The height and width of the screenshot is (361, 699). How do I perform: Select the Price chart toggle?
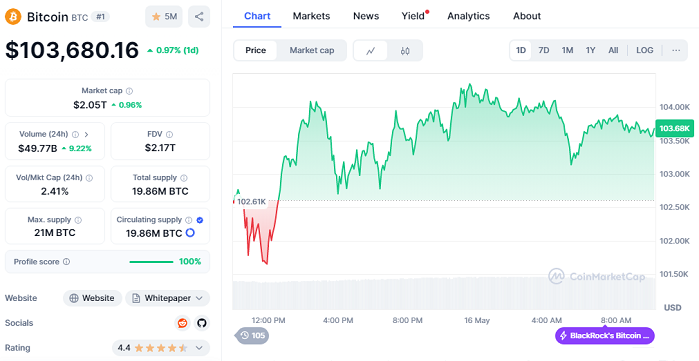(255, 50)
